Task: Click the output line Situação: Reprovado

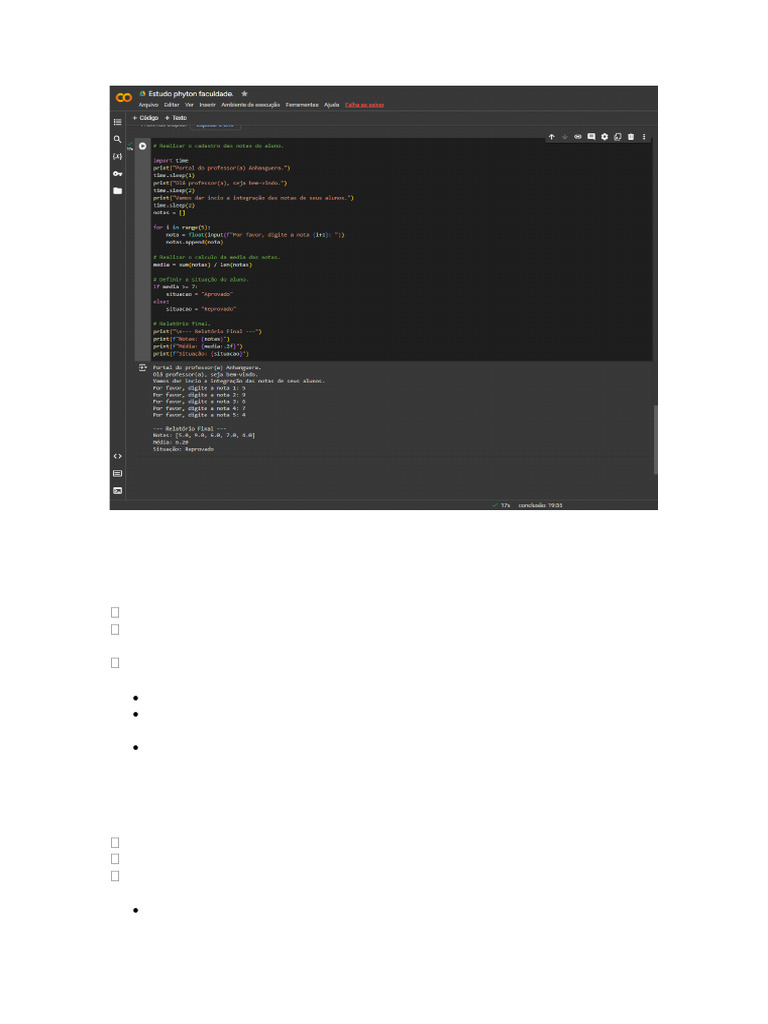Action: pos(184,449)
